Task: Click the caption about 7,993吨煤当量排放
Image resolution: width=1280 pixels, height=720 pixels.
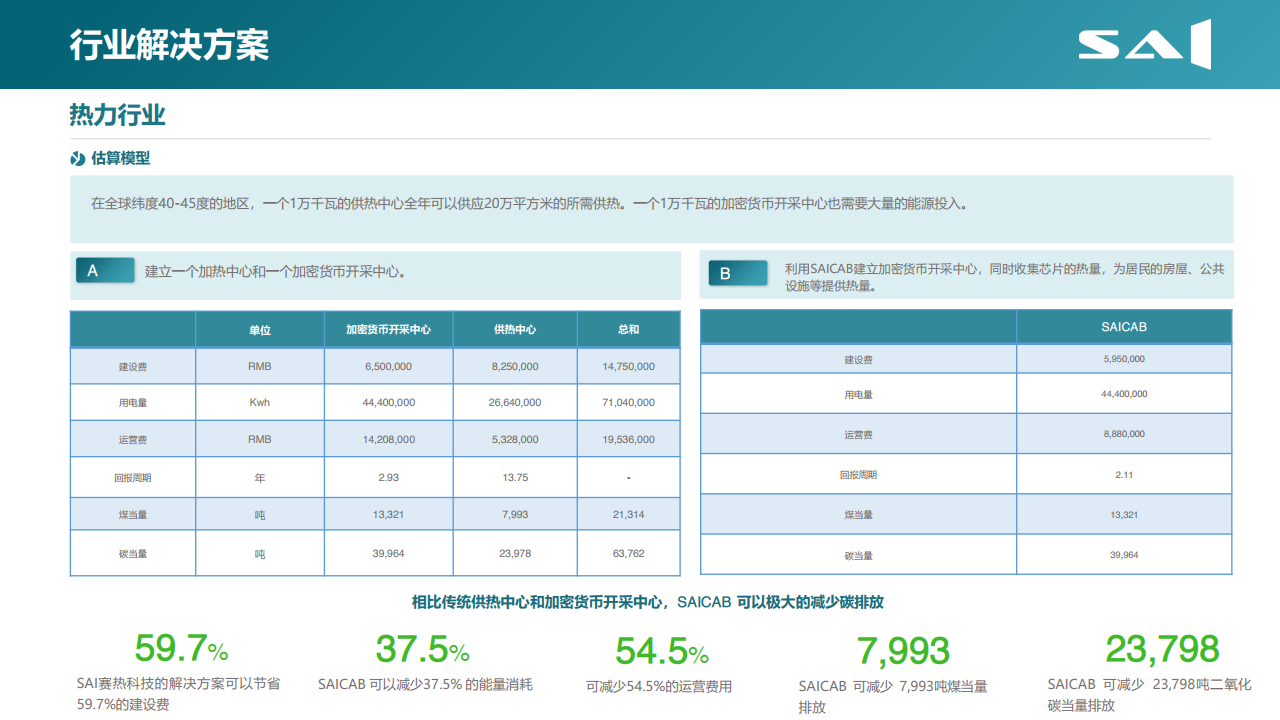Action: pos(893,697)
